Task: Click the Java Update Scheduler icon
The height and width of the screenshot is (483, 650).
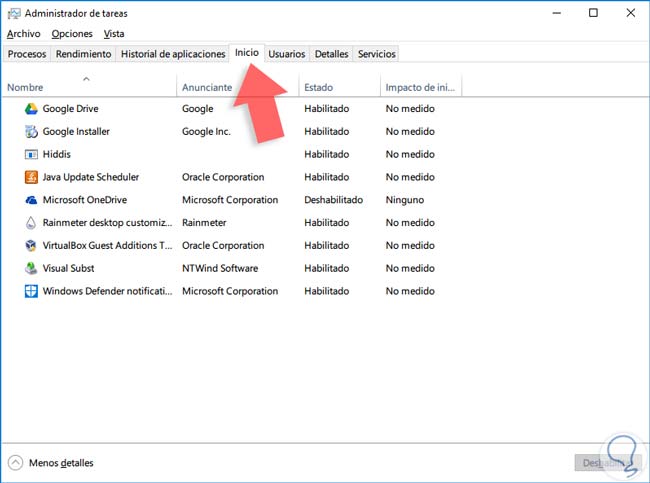Action: (x=31, y=178)
